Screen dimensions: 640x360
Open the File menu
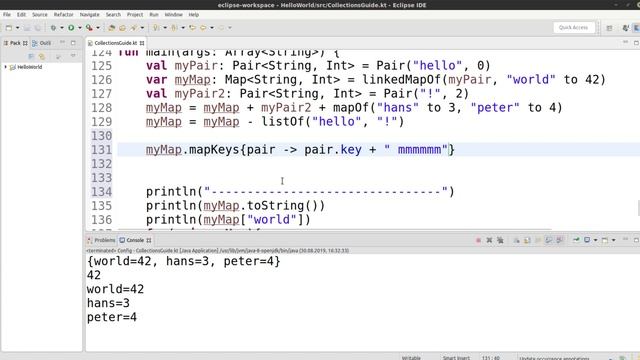coord(7,14)
